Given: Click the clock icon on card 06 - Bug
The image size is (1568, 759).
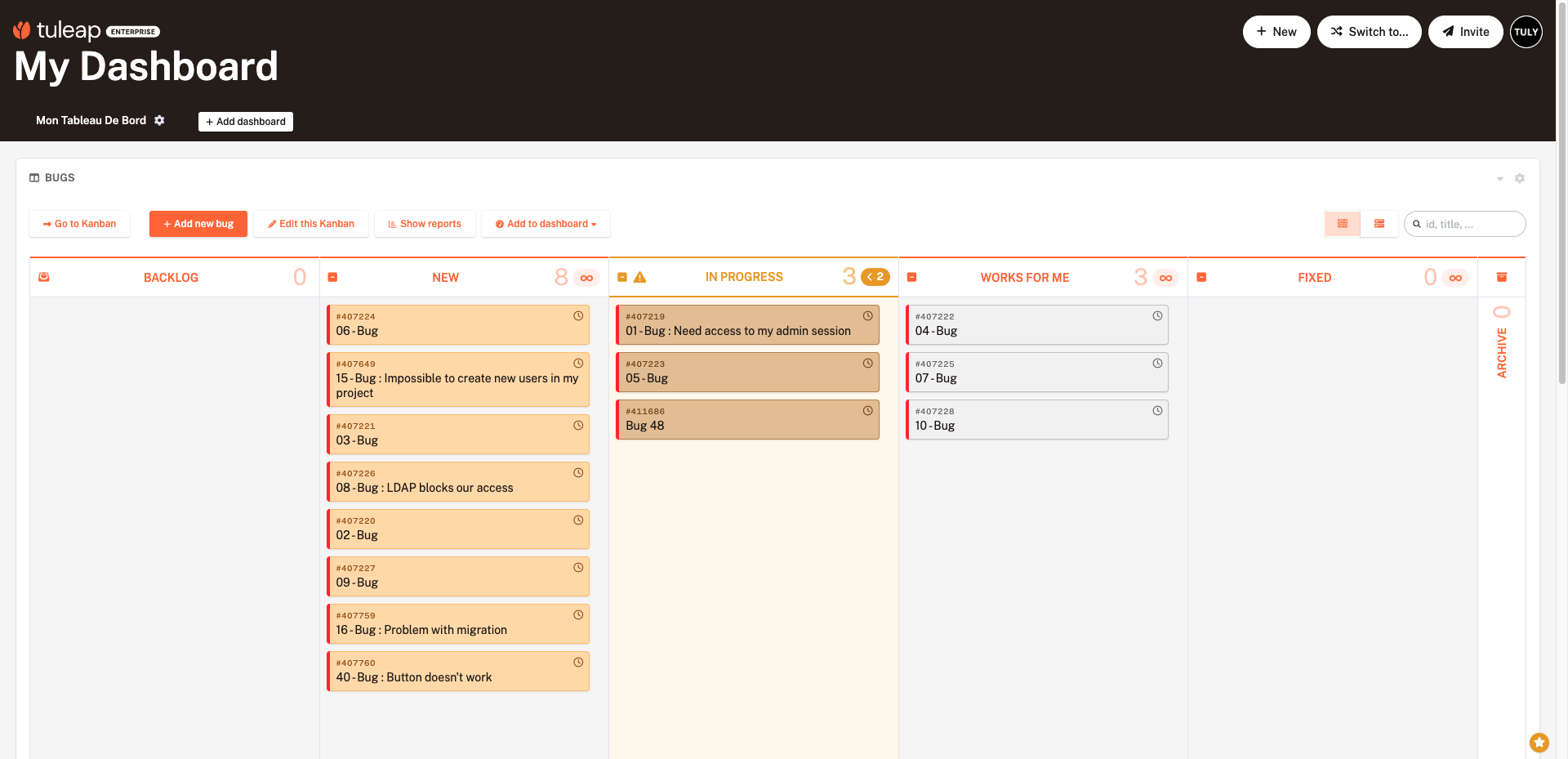Looking at the screenshot, I should point(578,316).
